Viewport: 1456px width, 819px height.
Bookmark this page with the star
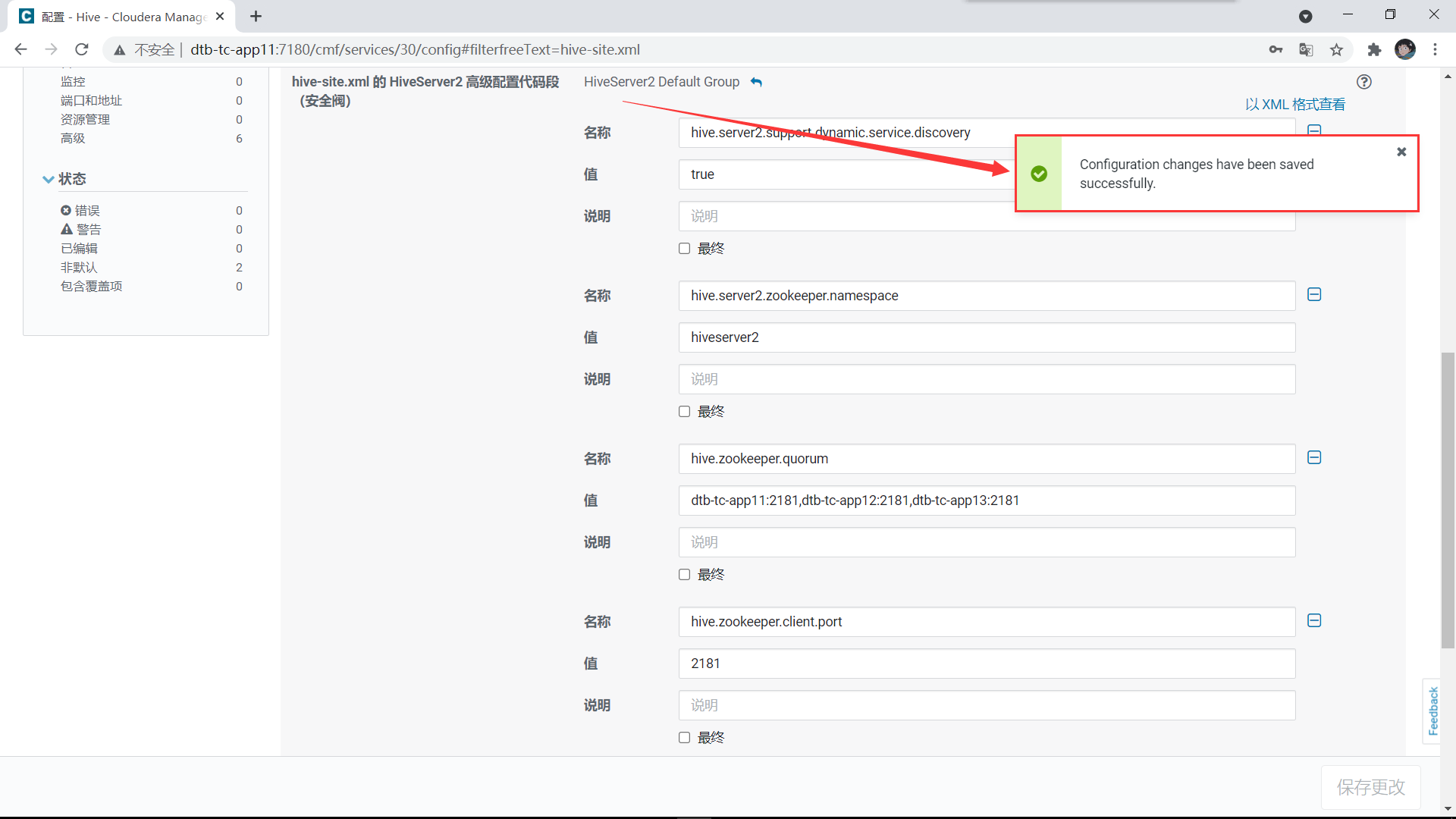click(x=1336, y=49)
